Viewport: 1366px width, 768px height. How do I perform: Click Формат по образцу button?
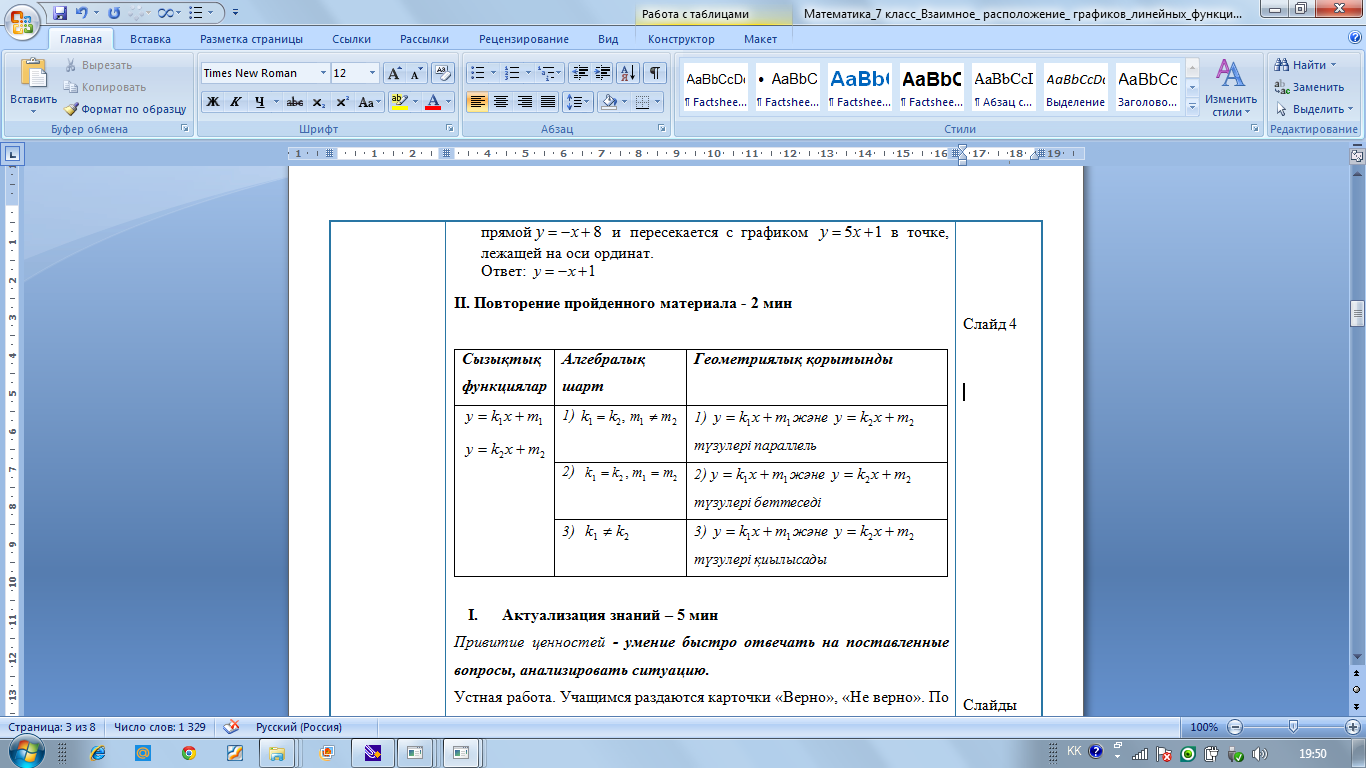pos(125,109)
